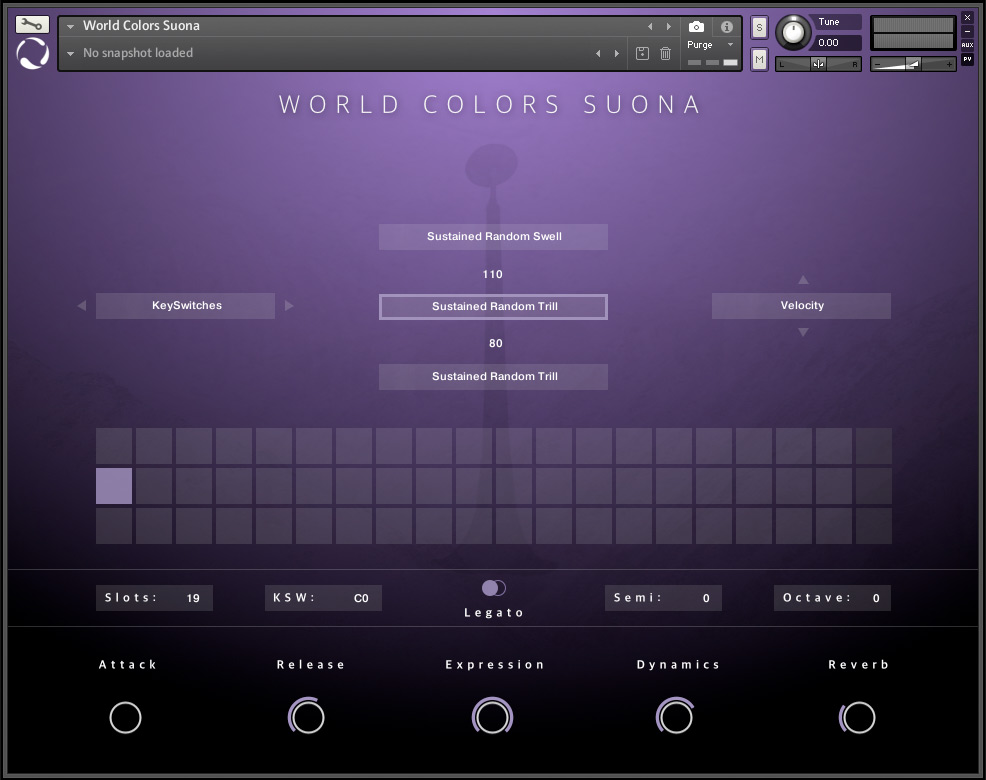Load the next snapshot arrow
The width and height of the screenshot is (986, 780).
[x=616, y=53]
